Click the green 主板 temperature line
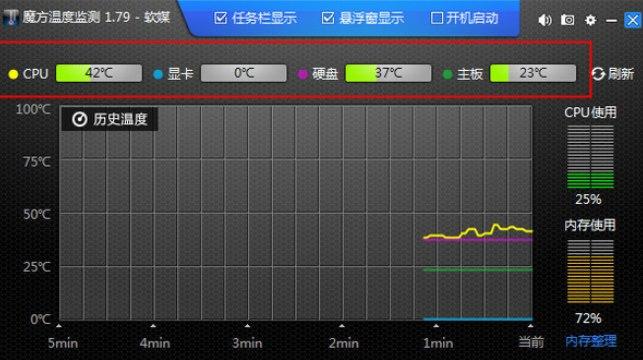Viewport: 643px width, 360px height. [x=478, y=269]
